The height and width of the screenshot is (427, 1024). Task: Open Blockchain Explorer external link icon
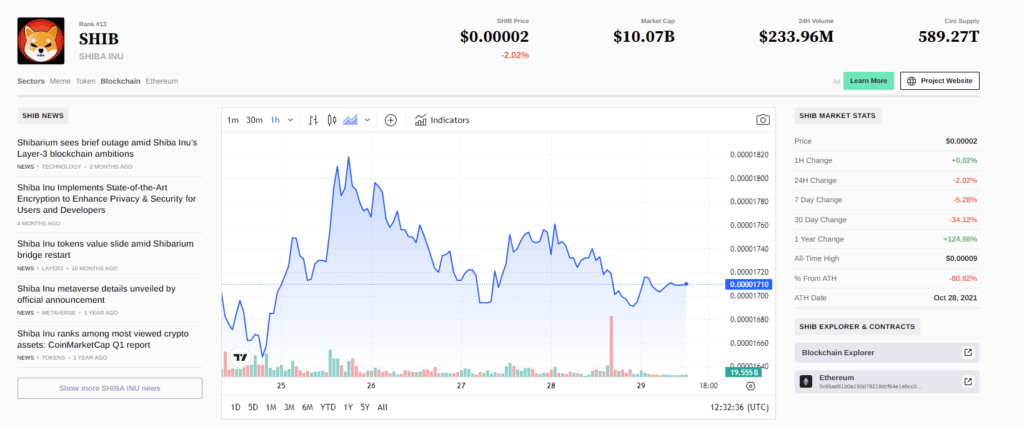(968, 353)
